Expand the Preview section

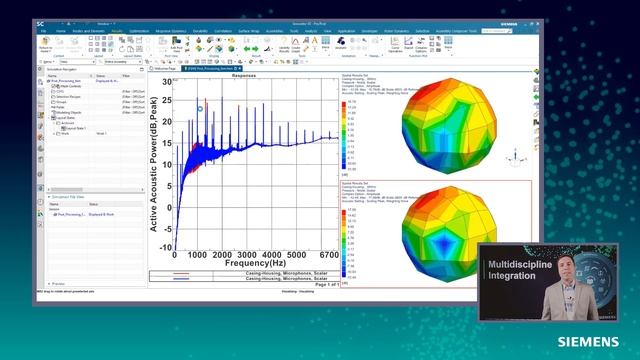[x=49, y=284]
